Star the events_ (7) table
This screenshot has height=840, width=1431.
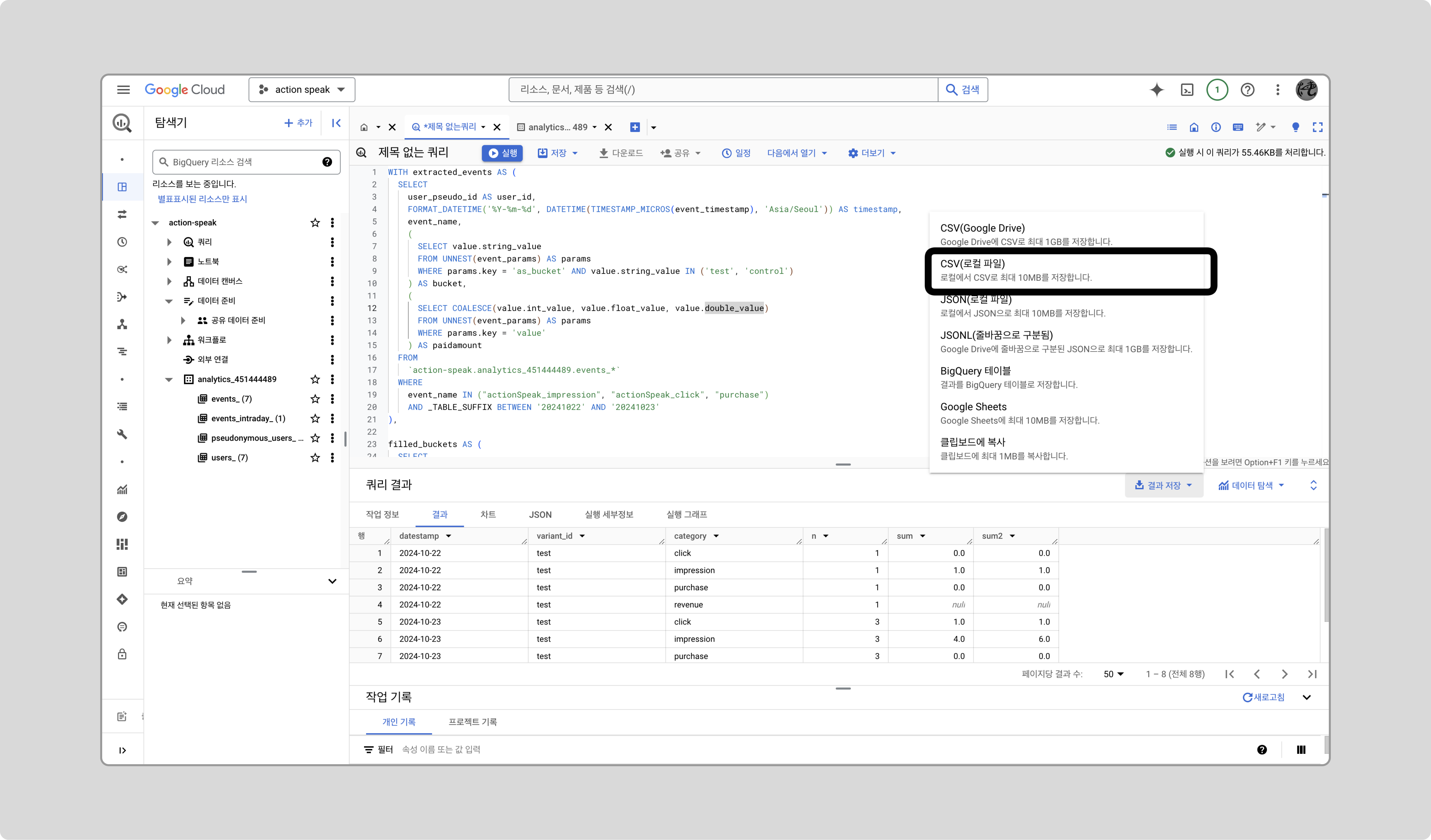(315, 399)
